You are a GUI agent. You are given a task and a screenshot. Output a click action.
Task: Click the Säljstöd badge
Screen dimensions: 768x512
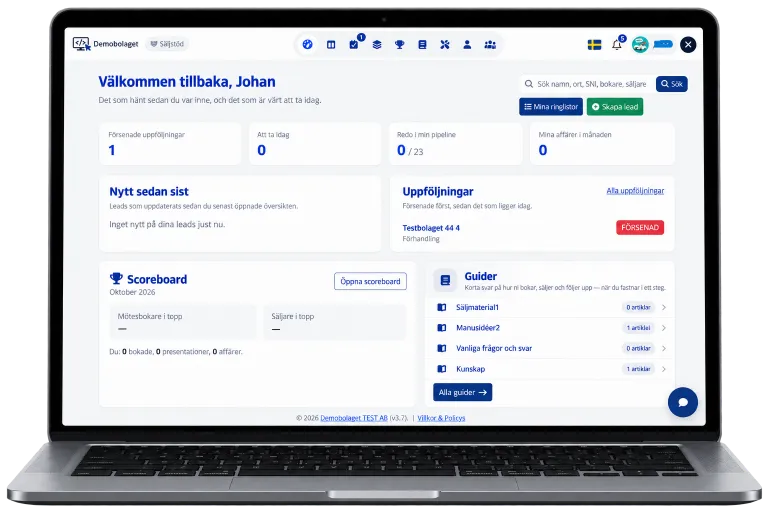pyautogui.click(x=167, y=44)
